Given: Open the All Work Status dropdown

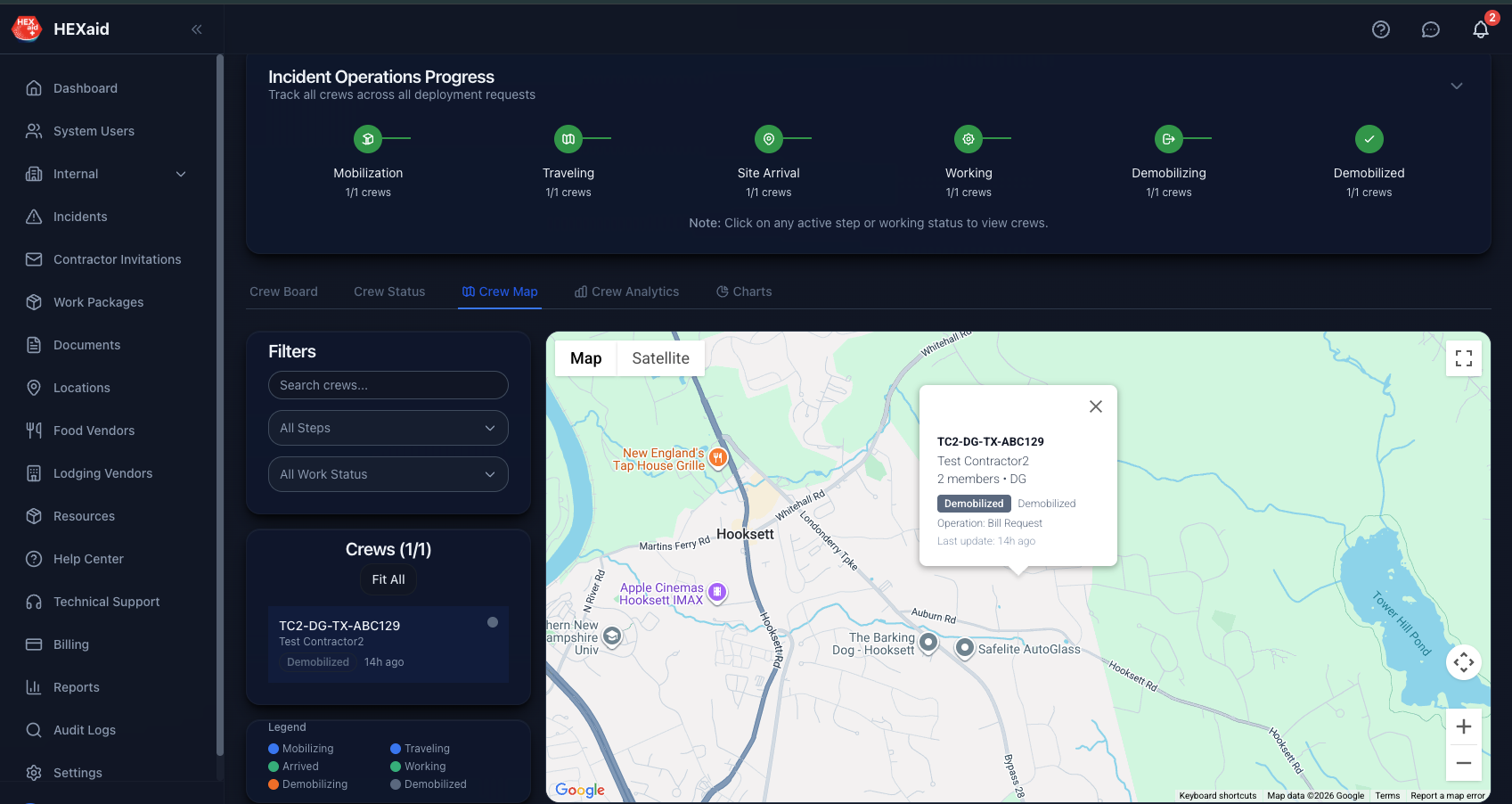Looking at the screenshot, I should [x=388, y=474].
